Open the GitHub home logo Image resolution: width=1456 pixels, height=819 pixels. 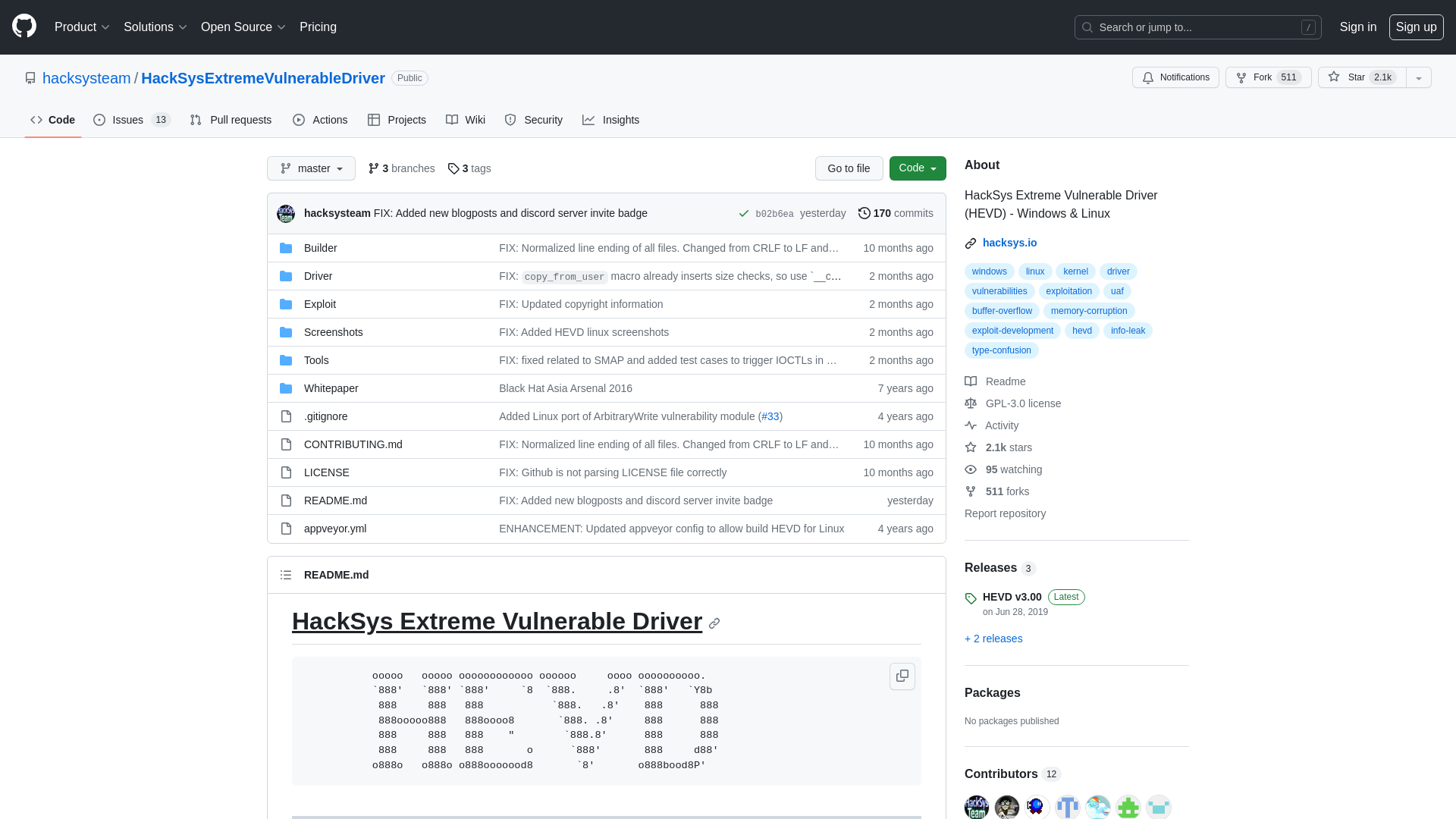pos(24,27)
